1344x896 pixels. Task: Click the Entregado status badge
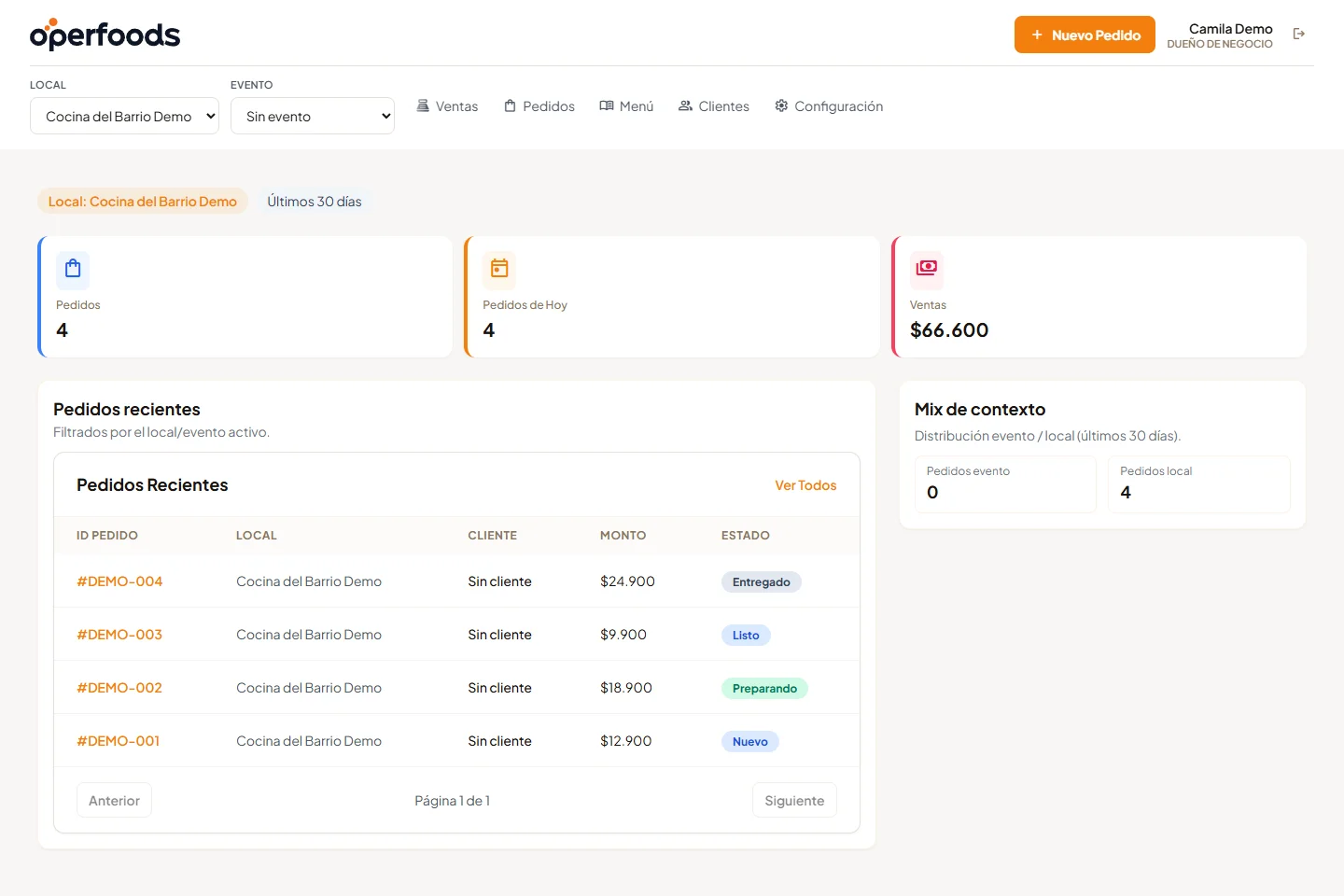point(762,582)
